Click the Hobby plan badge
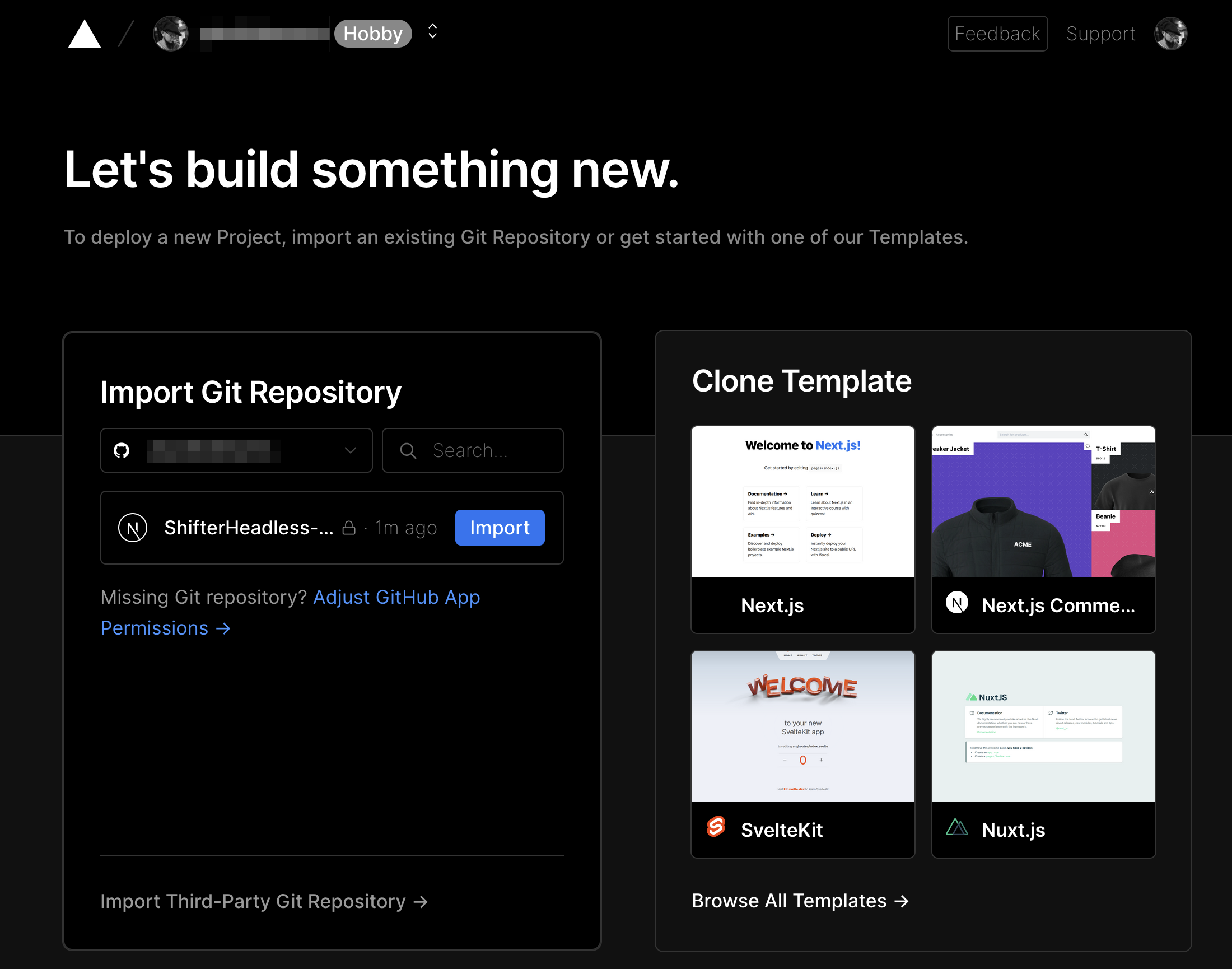 coord(373,34)
